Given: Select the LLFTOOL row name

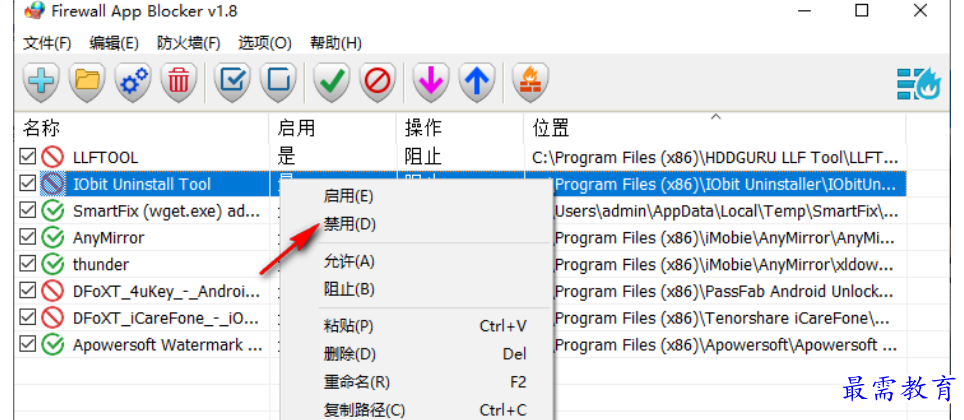Looking at the screenshot, I should (x=106, y=157).
